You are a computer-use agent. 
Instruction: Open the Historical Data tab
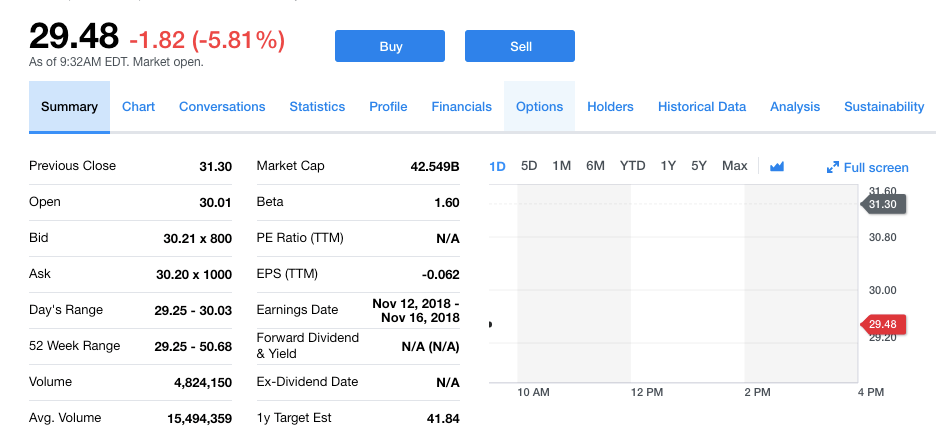coord(702,107)
